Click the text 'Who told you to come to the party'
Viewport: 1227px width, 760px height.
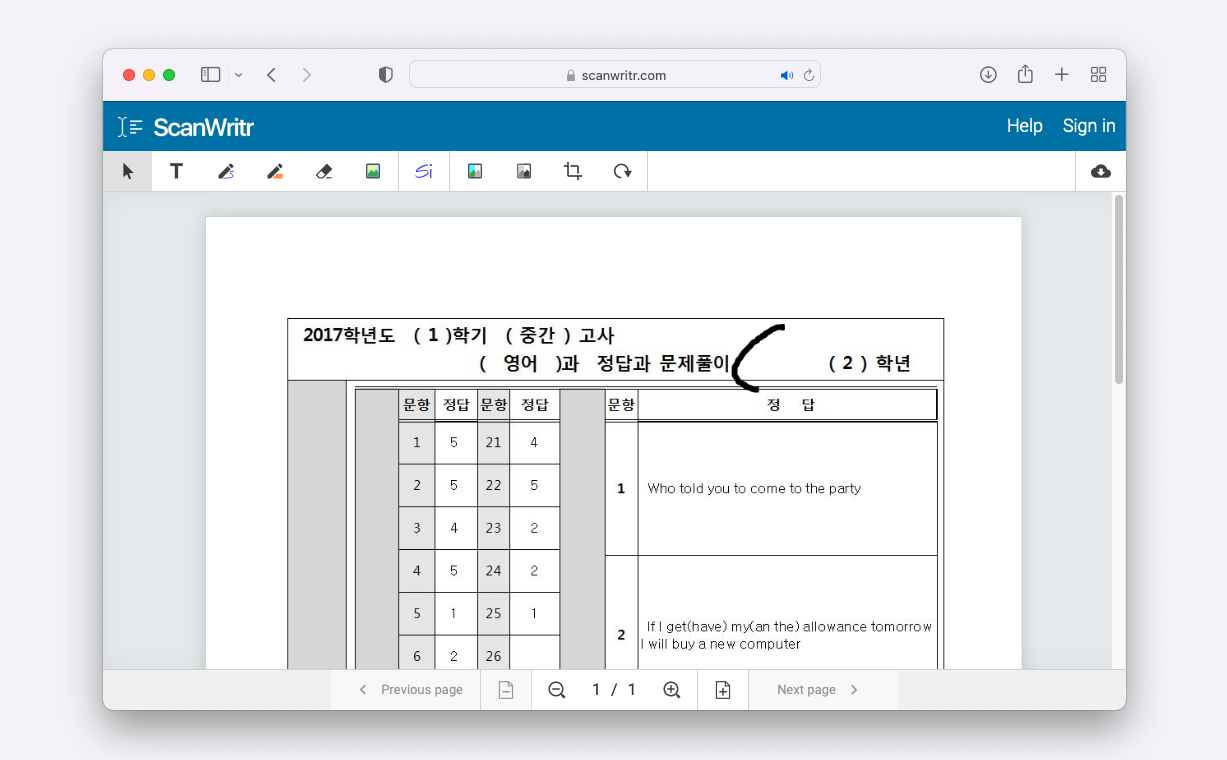click(x=754, y=489)
